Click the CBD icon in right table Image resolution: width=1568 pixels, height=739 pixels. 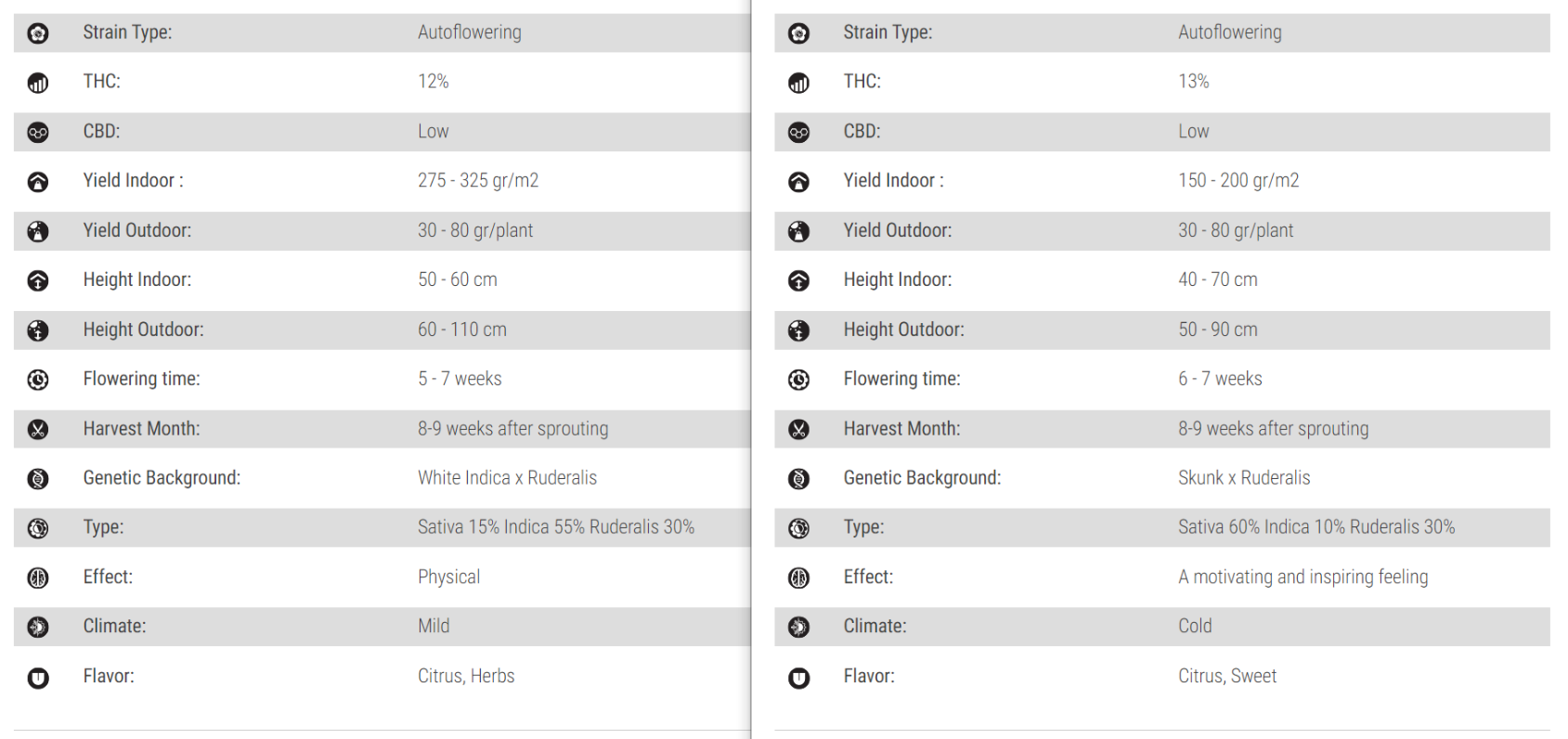click(798, 133)
